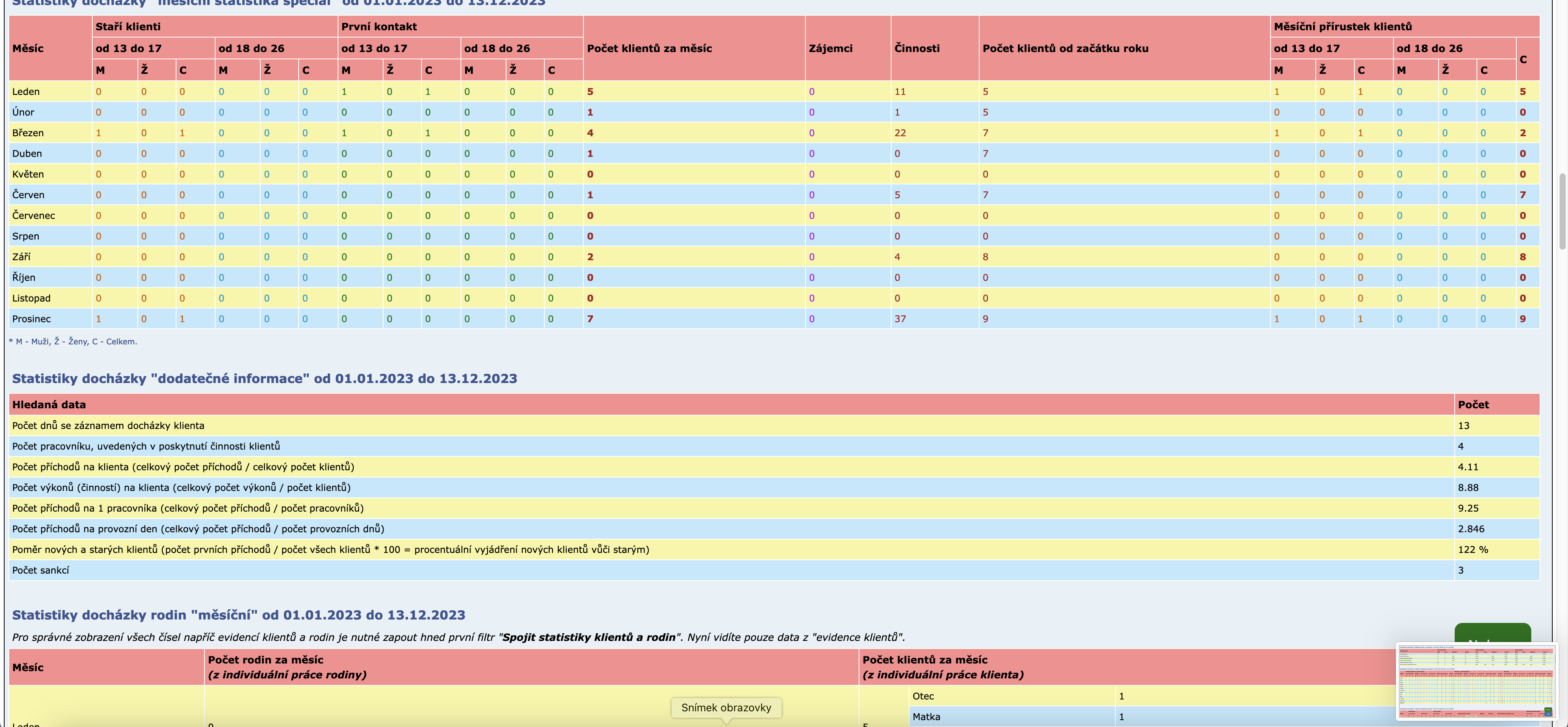Click the Činnosti column header

click(x=917, y=48)
